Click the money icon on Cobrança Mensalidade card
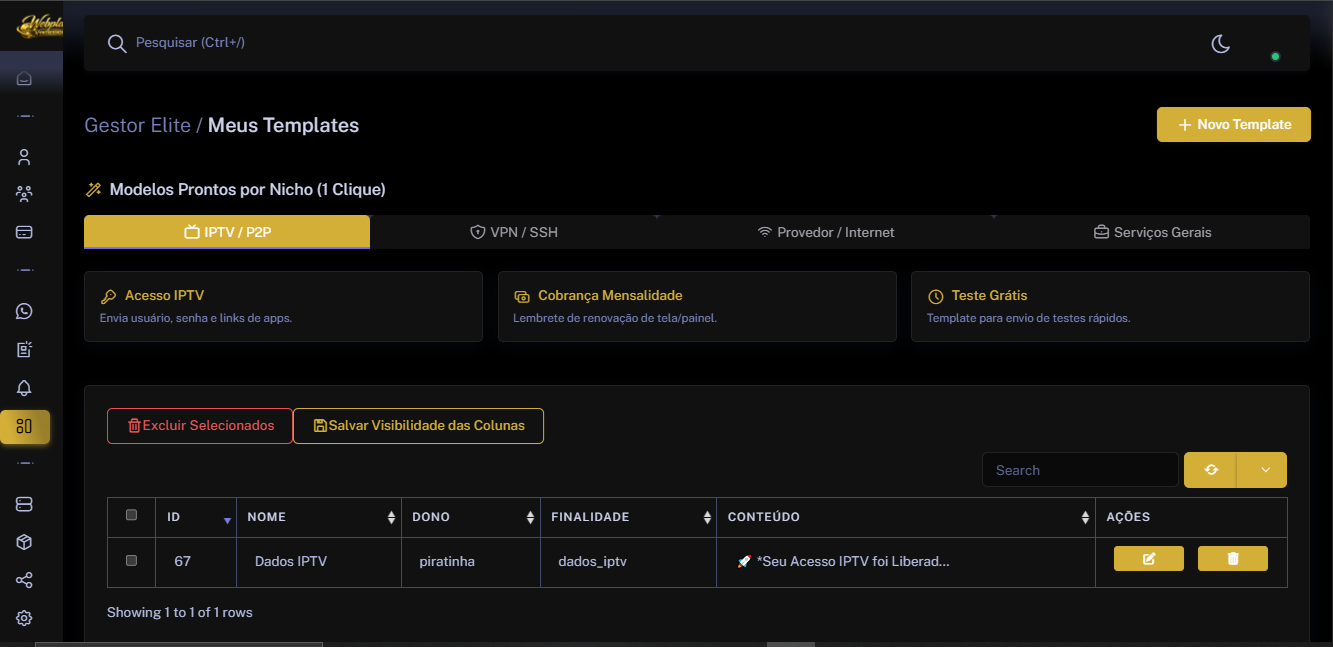This screenshot has width=1333, height=647. point(522,296)
